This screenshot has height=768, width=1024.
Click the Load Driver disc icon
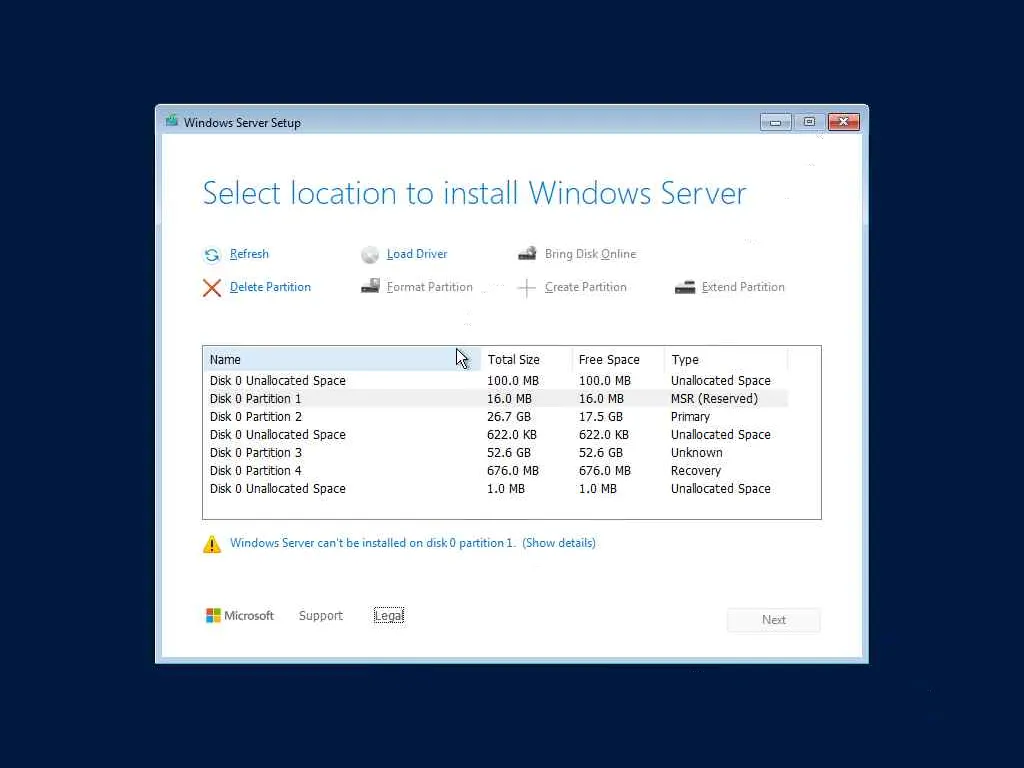[x=370, y=255]
